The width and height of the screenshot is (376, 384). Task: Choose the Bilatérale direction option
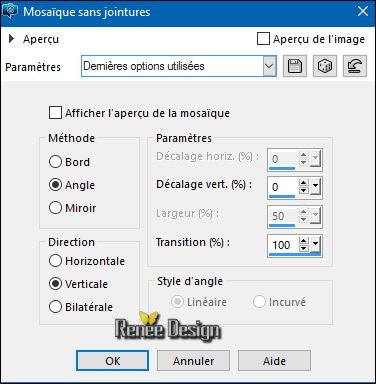pos(55,307)
